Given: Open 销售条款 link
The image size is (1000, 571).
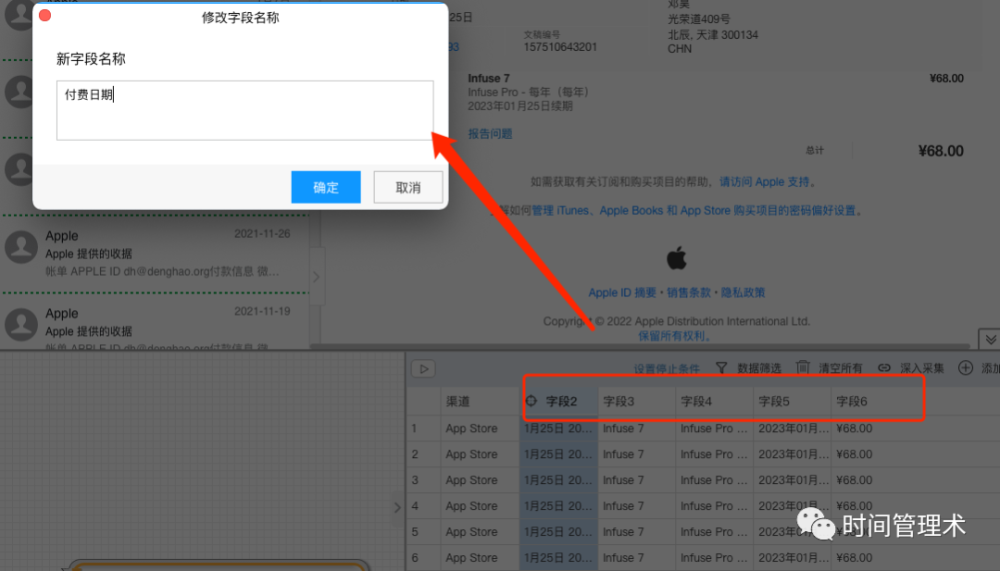Looking at the screenshot, I should tap(689, 292).
